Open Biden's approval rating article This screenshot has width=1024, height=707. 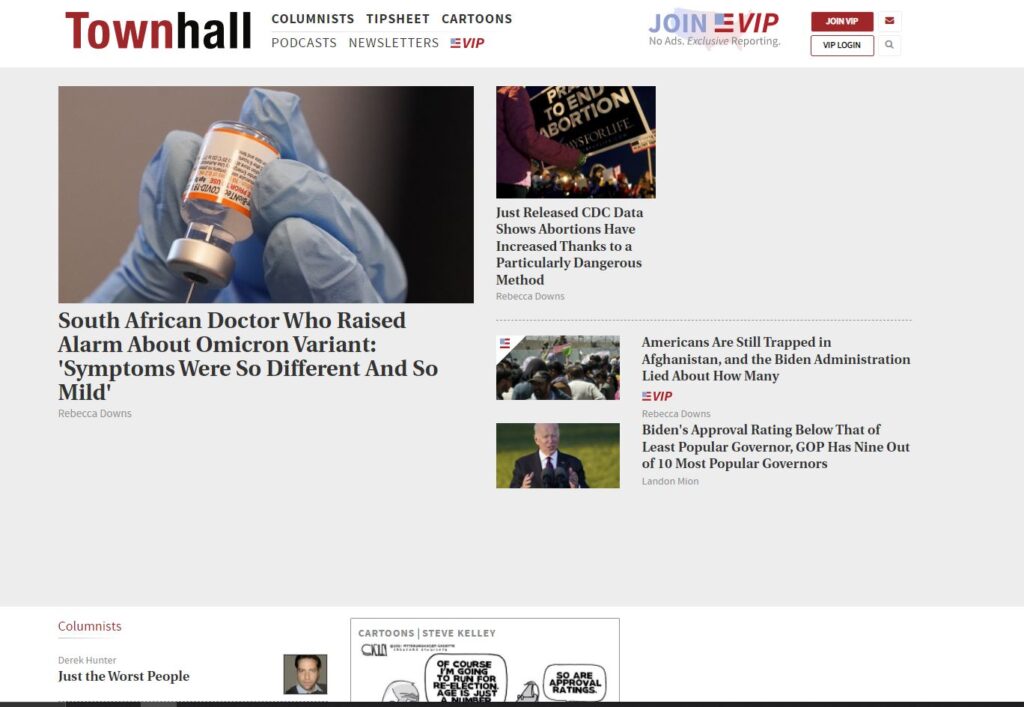776,447
